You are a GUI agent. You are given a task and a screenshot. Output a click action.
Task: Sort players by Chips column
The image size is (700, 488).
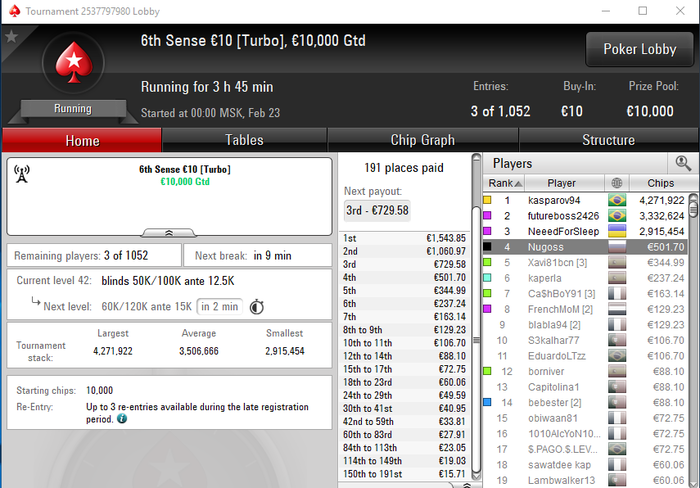pos(663,183)
